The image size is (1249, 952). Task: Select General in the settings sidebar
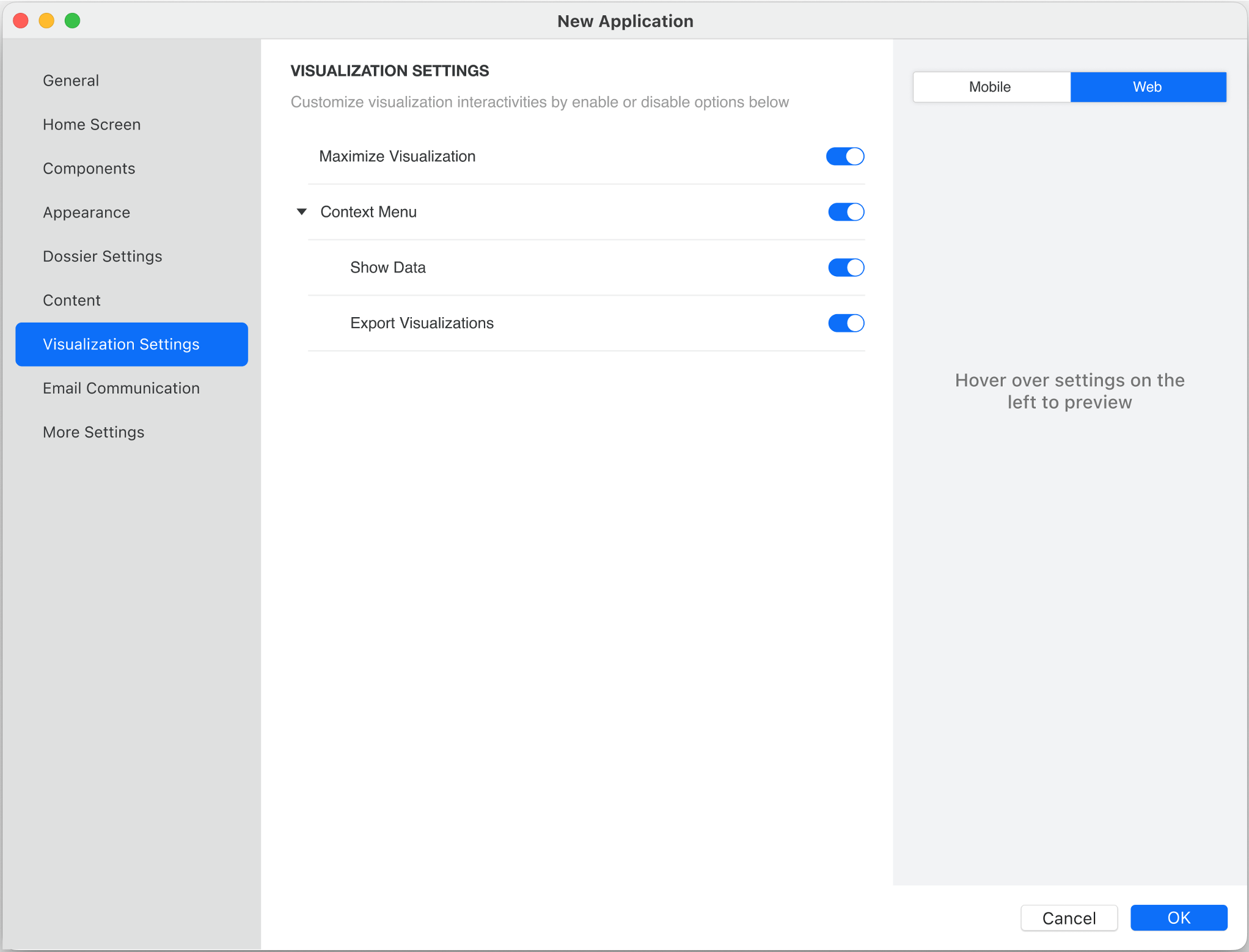pyautogui.click(x=70, y=80)
